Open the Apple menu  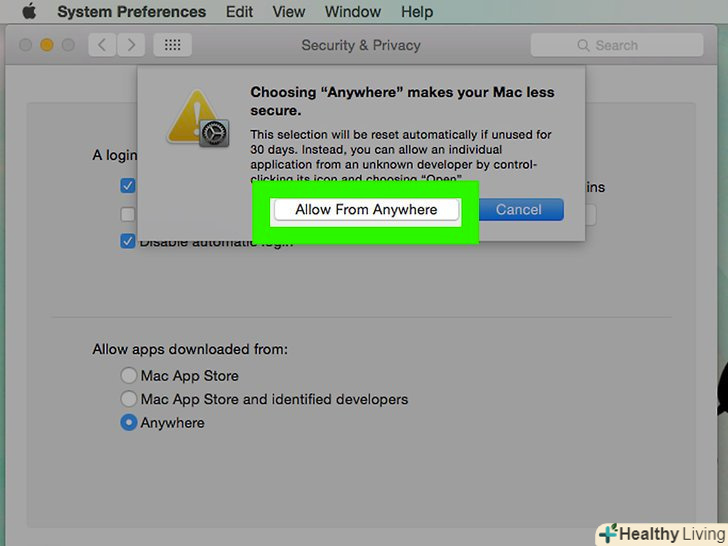[x=29, y=11]
